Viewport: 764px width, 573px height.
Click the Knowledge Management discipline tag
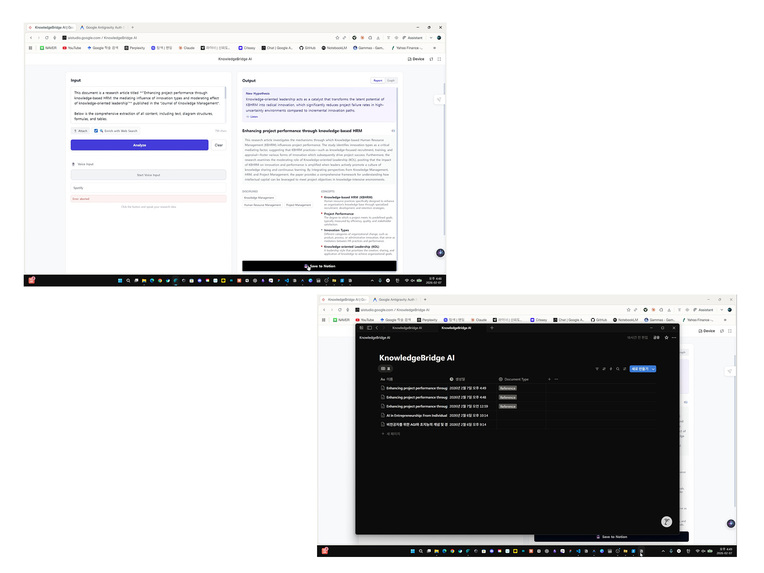tap(259, 198)
